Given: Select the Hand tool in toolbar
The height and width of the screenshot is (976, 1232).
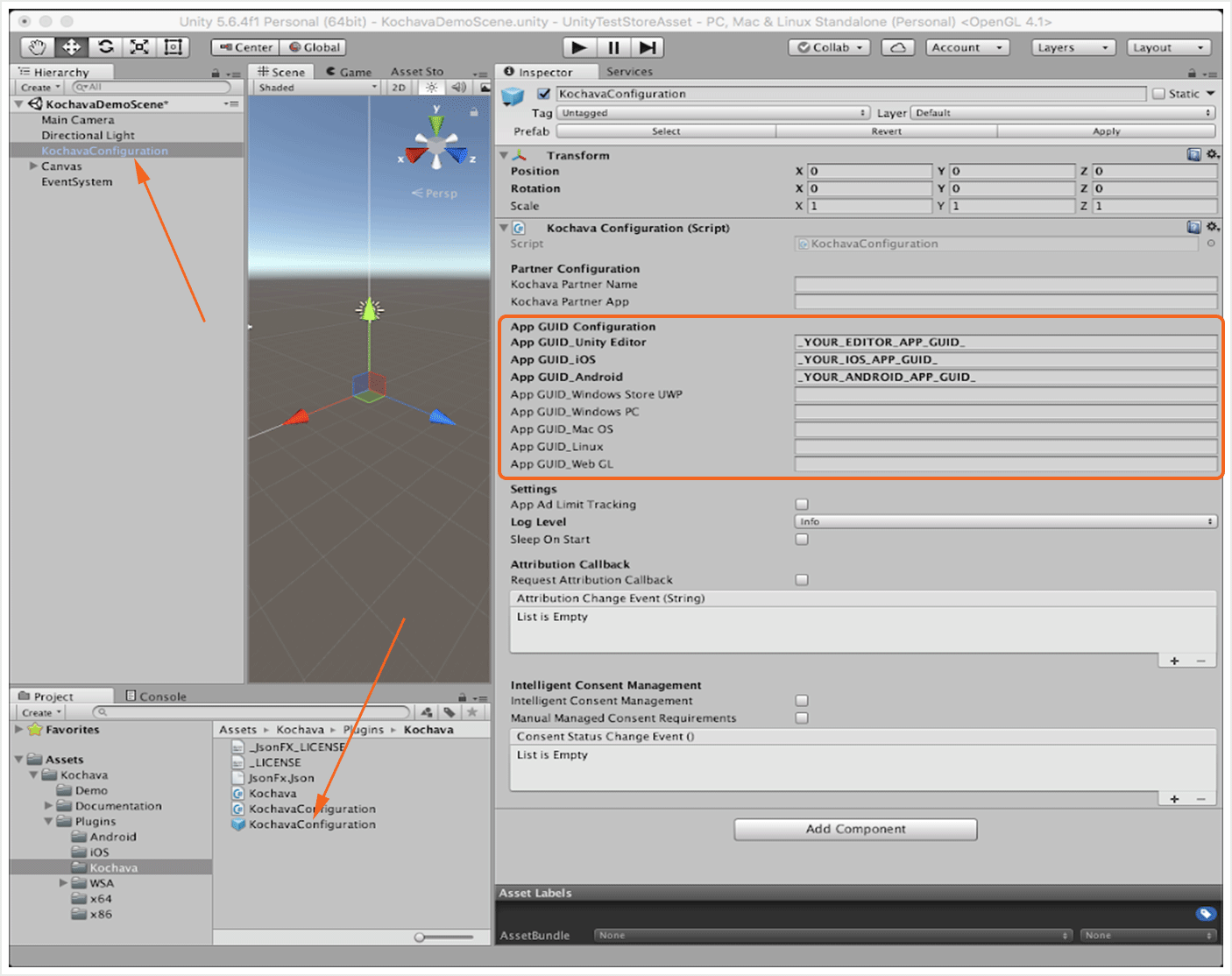Looking at the screenshot, I should click(x=37, y=47).
